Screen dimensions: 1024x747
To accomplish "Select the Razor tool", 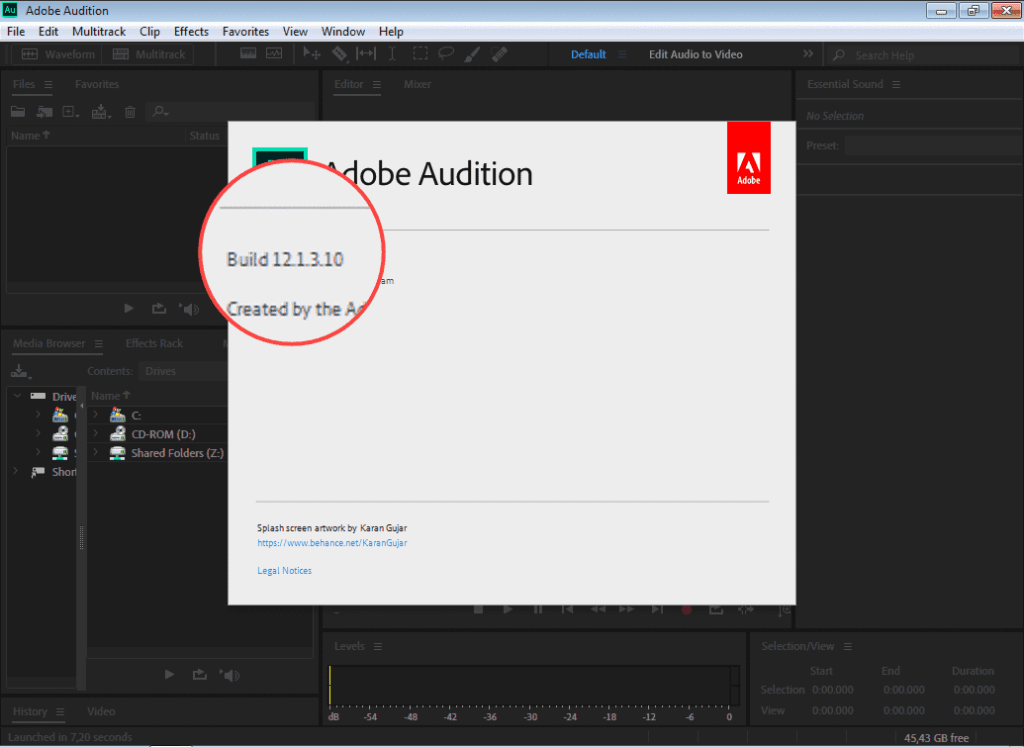I will tap(340, 54).
